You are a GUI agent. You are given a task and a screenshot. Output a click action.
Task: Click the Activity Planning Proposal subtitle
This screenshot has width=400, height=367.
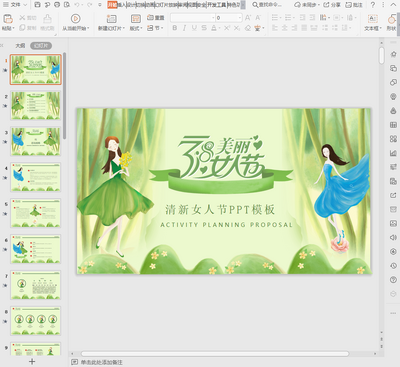[226, 225]
